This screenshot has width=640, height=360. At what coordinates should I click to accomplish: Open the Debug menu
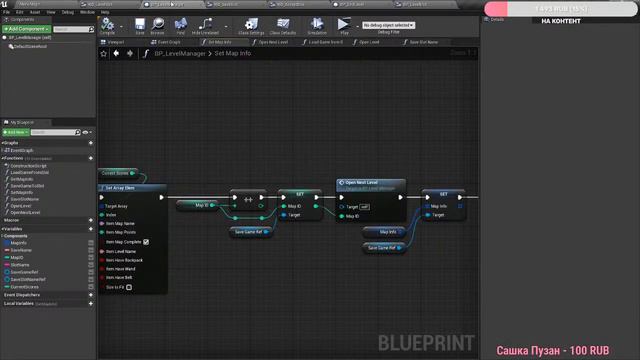(x=67, y=12)
